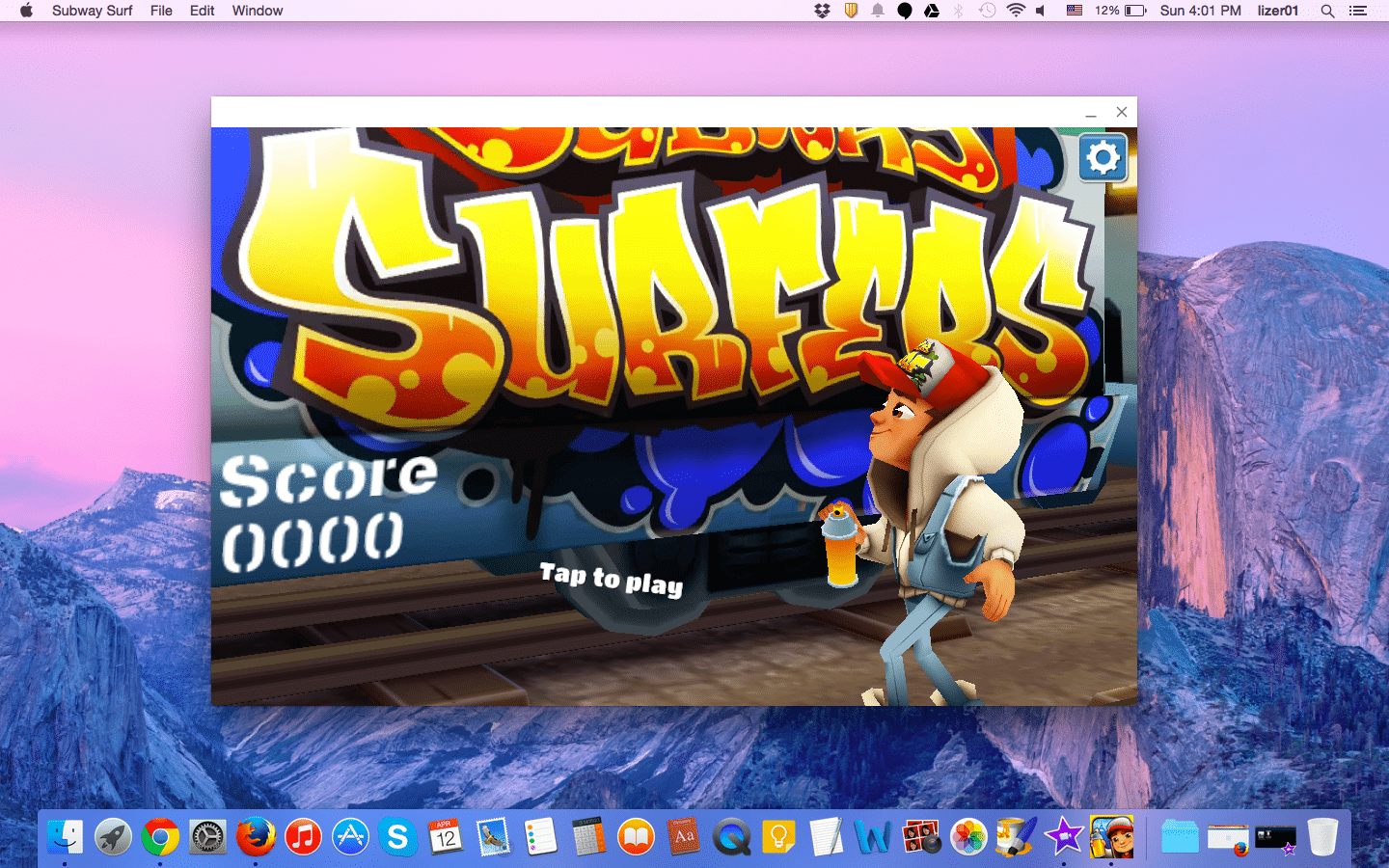This screenshot has height=868, width=1389.
Task: Open Notification Center list icon
Action: tap(1358, 11)
